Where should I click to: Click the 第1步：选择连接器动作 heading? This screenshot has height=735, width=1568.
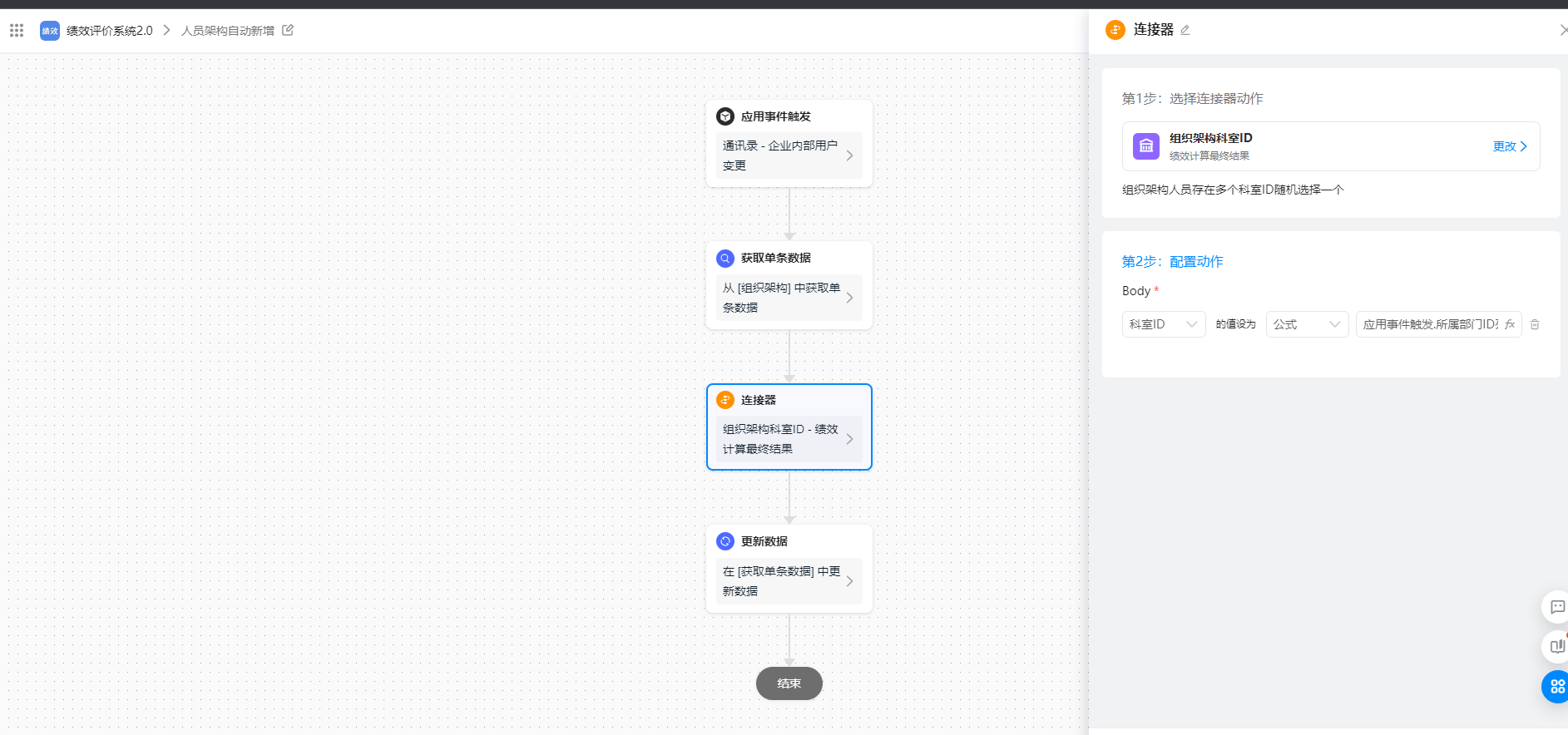1192,98
